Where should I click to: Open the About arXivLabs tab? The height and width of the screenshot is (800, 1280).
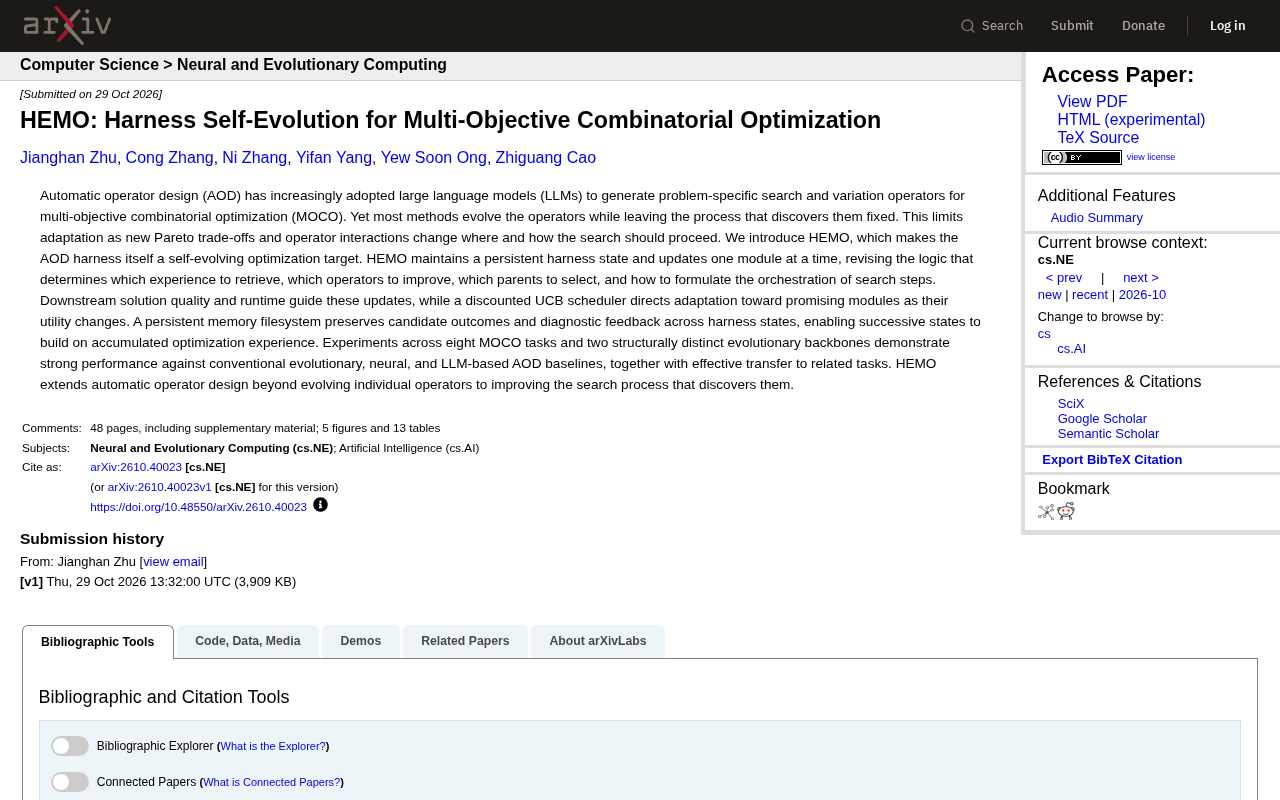click(x=598, y=641)
